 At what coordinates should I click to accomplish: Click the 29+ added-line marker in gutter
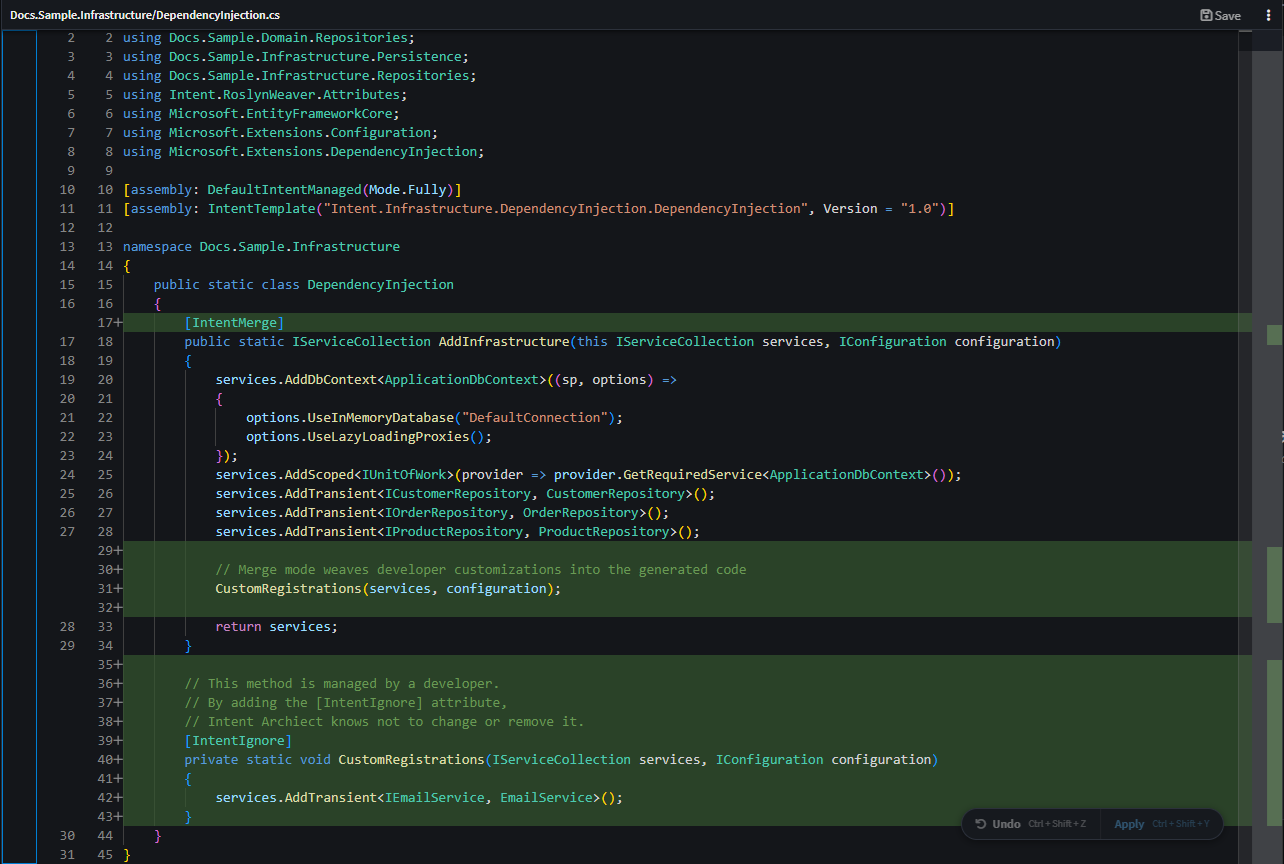(x=109, y=550)
